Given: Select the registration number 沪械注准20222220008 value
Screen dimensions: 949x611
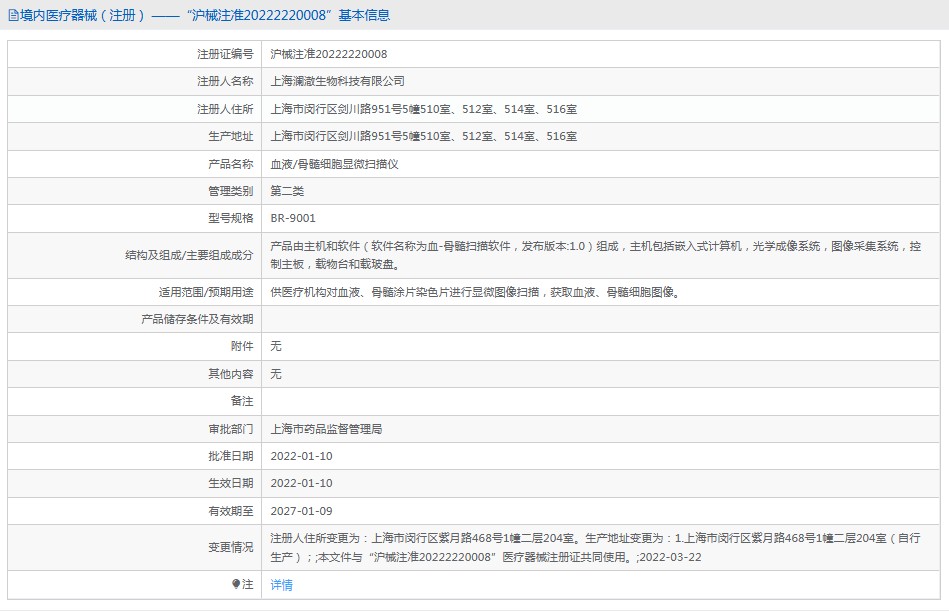Looking at the screenshot, I should pos(329,54).
